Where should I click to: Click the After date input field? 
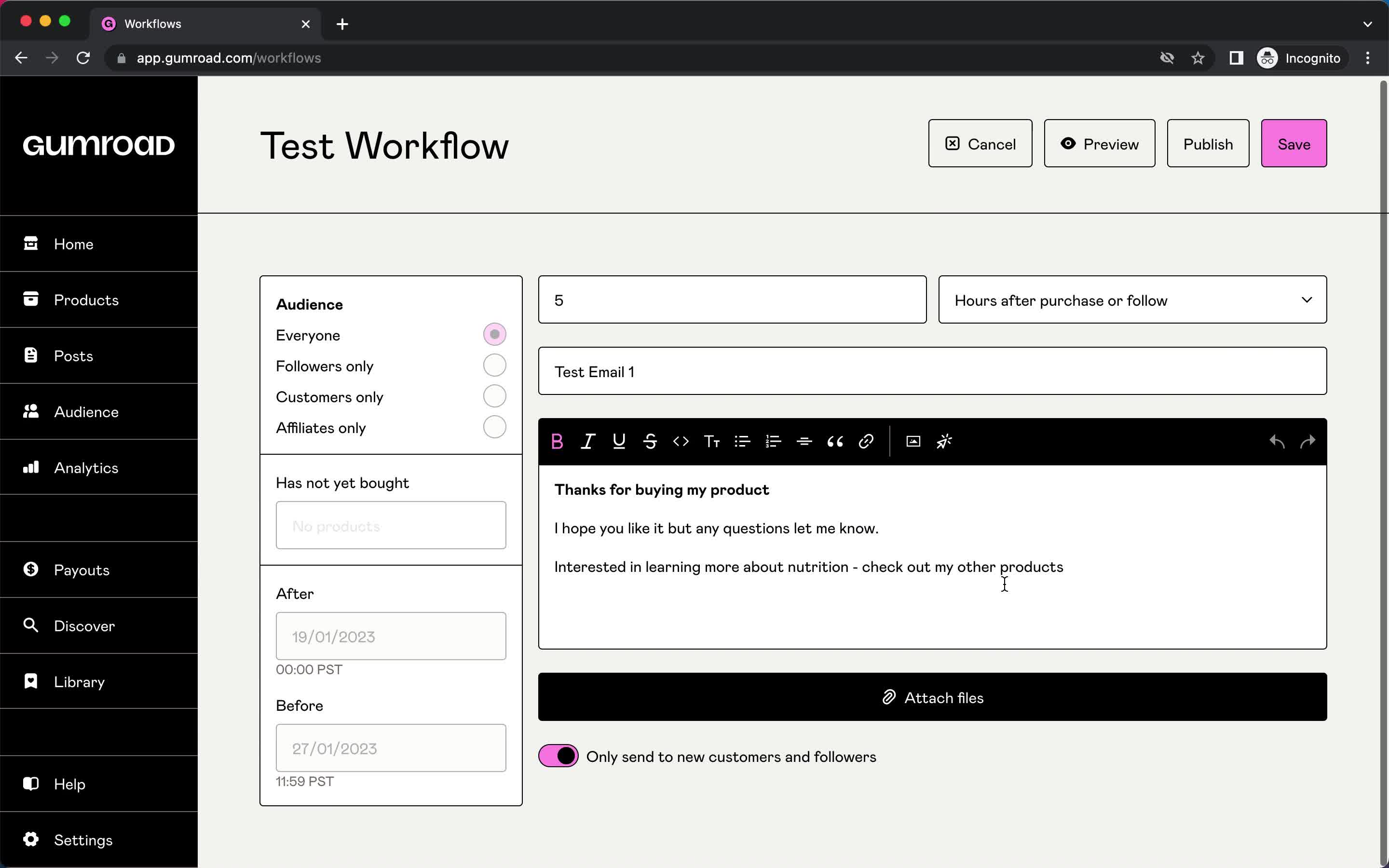coord(390,636)
